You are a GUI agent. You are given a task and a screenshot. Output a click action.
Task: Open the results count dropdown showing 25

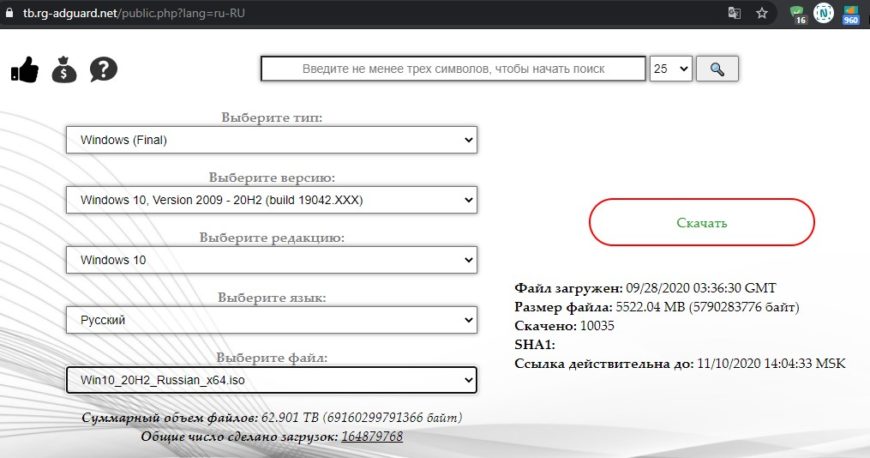(671, 69)
